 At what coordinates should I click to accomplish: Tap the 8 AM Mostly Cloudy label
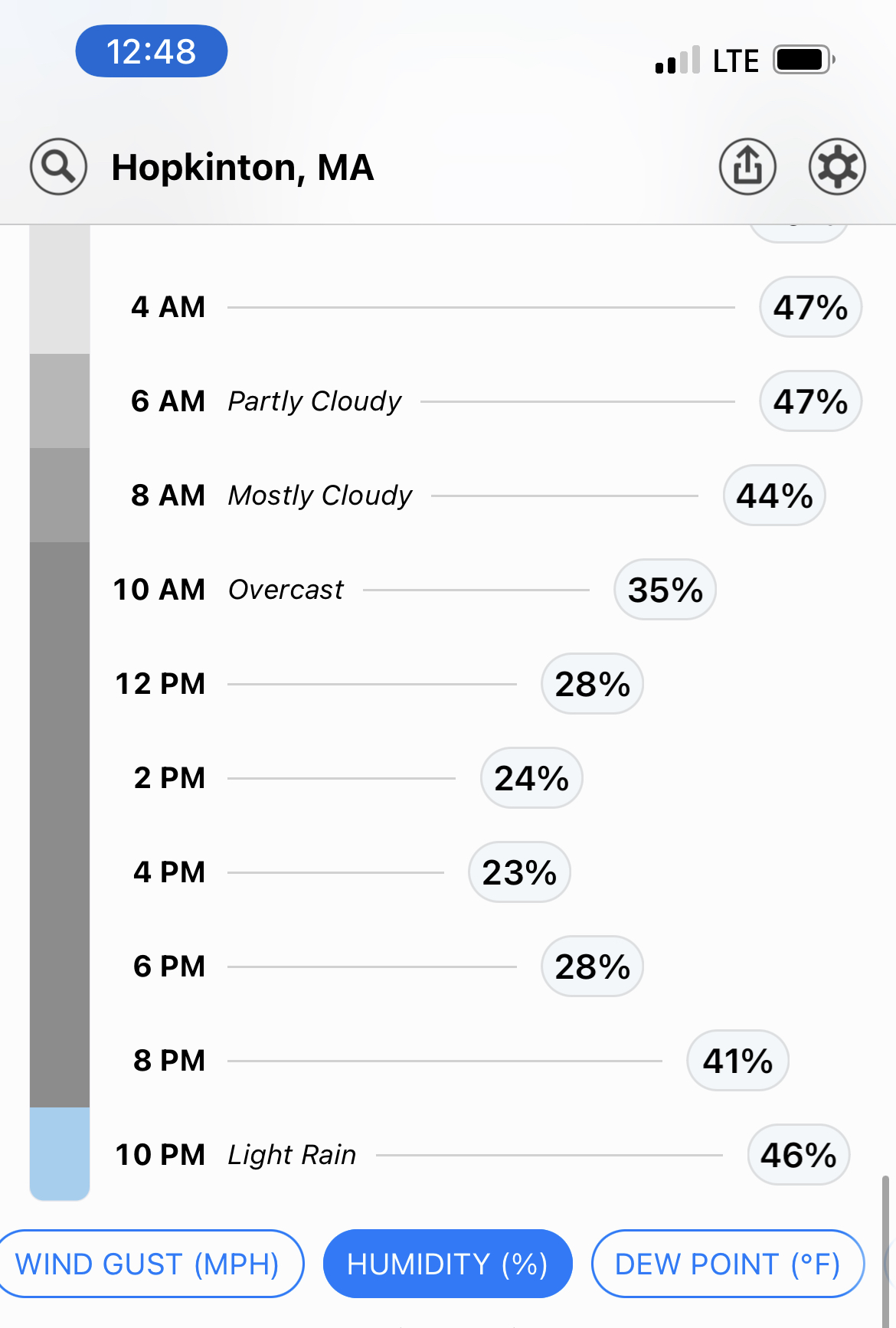pos(320,496)
